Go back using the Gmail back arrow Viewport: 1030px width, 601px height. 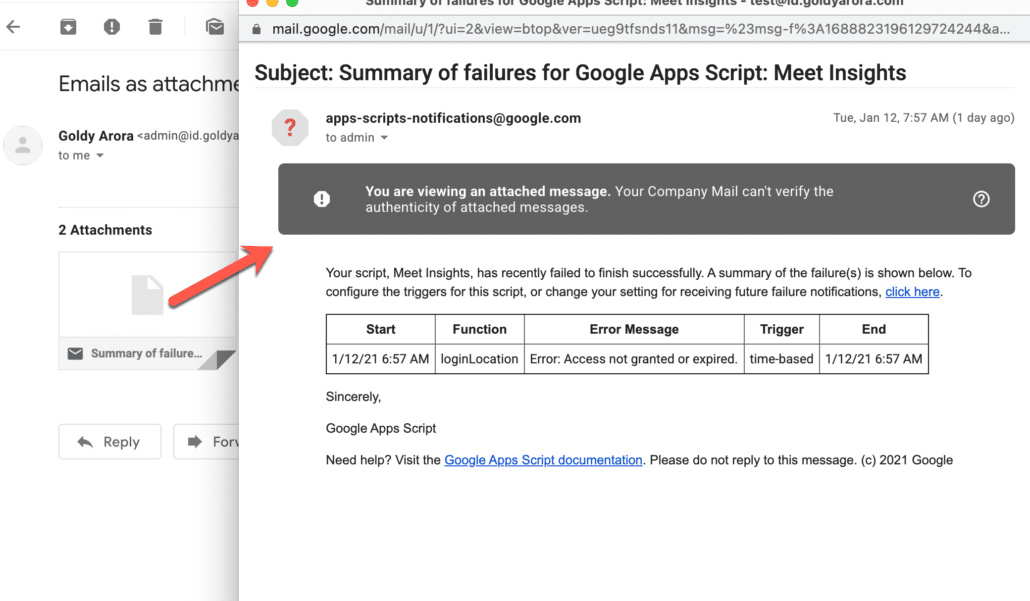[x=13, y=27]
